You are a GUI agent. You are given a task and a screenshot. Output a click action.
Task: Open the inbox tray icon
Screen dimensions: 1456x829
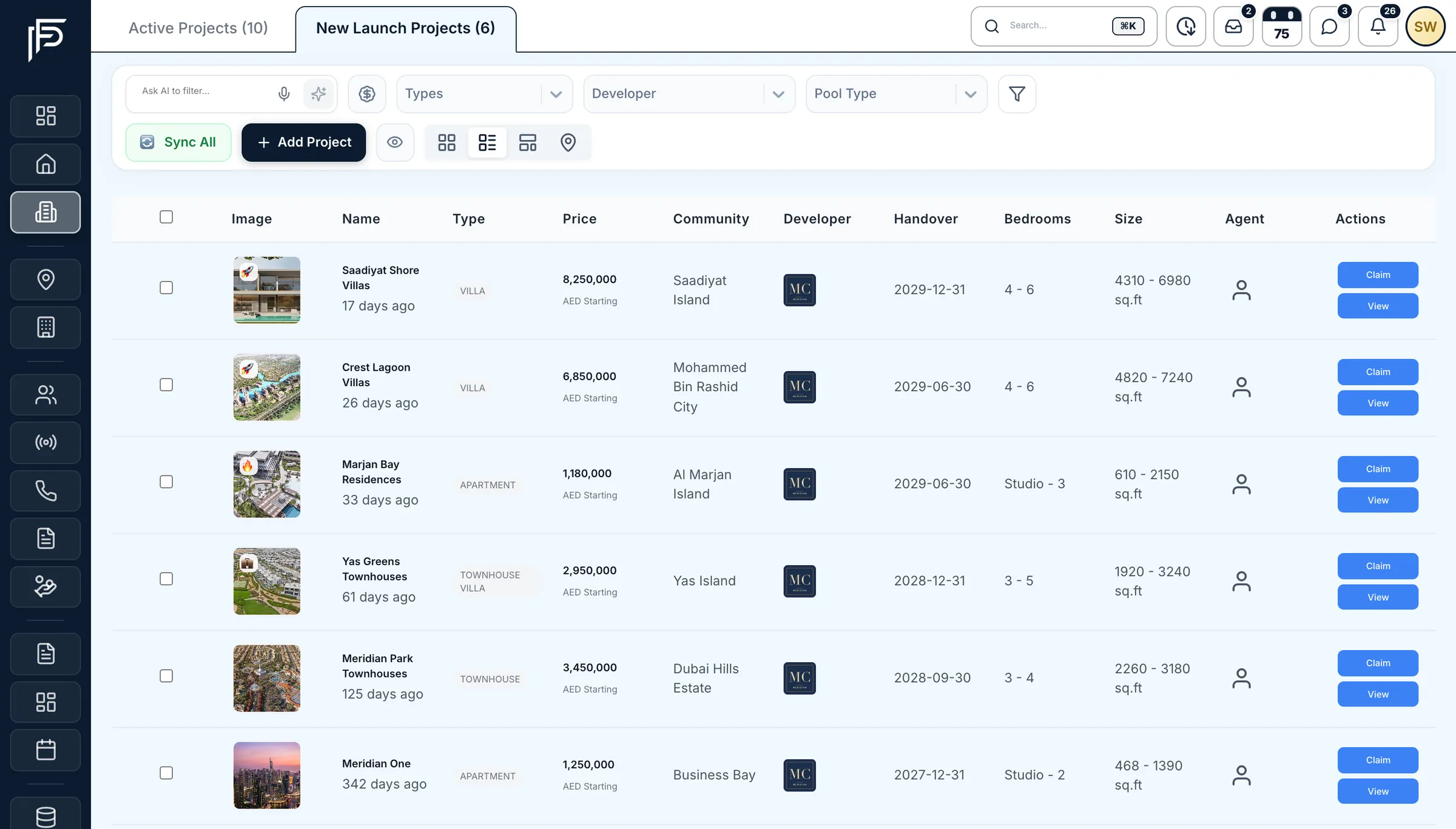[1233, 27]
